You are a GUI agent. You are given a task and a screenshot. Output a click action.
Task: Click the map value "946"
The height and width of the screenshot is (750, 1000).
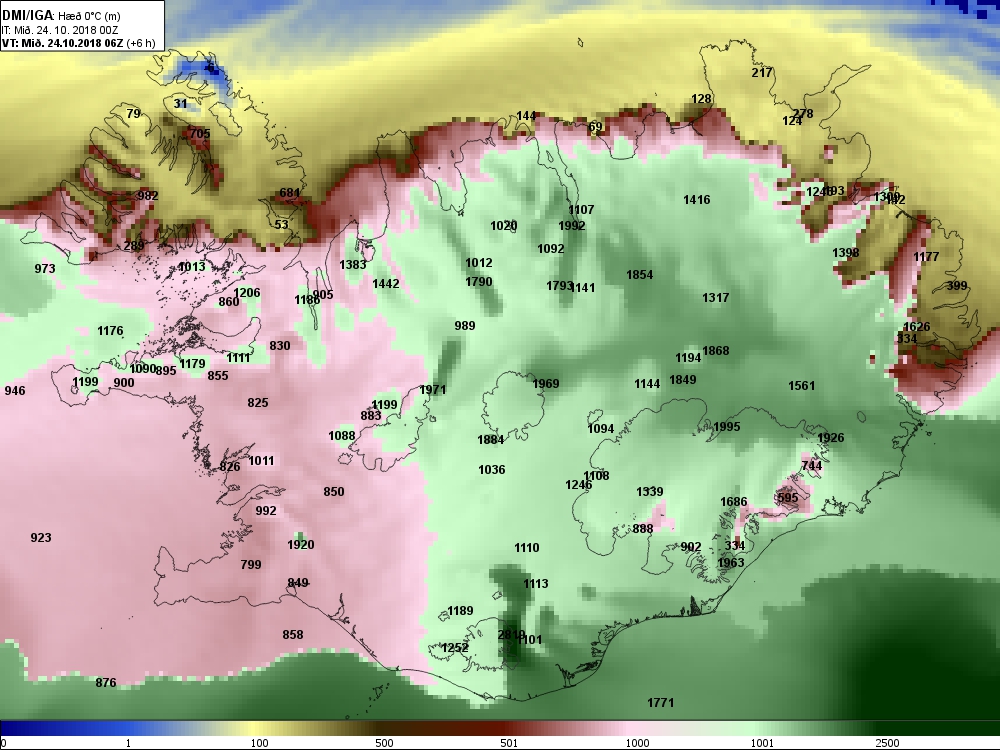point(15,390)
